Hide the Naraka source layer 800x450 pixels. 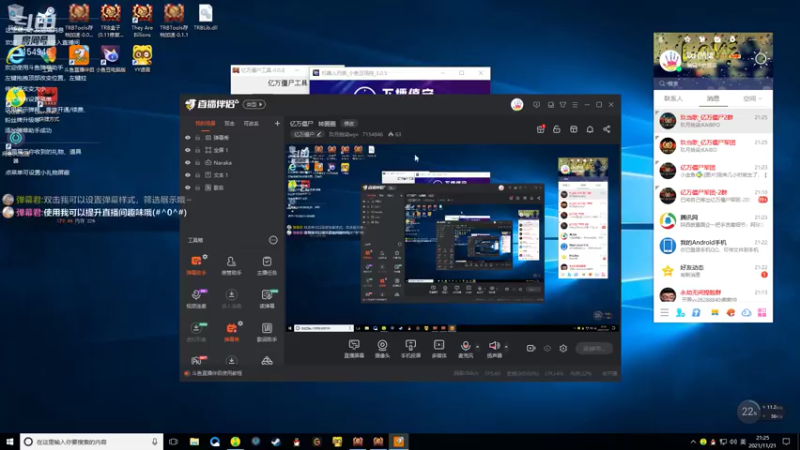click(188, 163)
